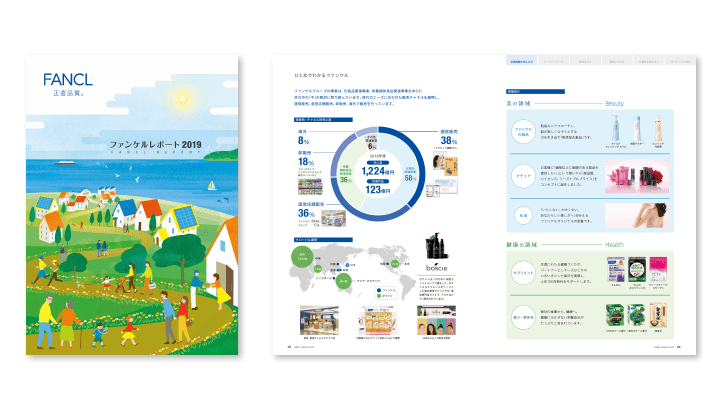Click the pink Attenir products photo
Screen dimensions: 720x400
[637, 176]
